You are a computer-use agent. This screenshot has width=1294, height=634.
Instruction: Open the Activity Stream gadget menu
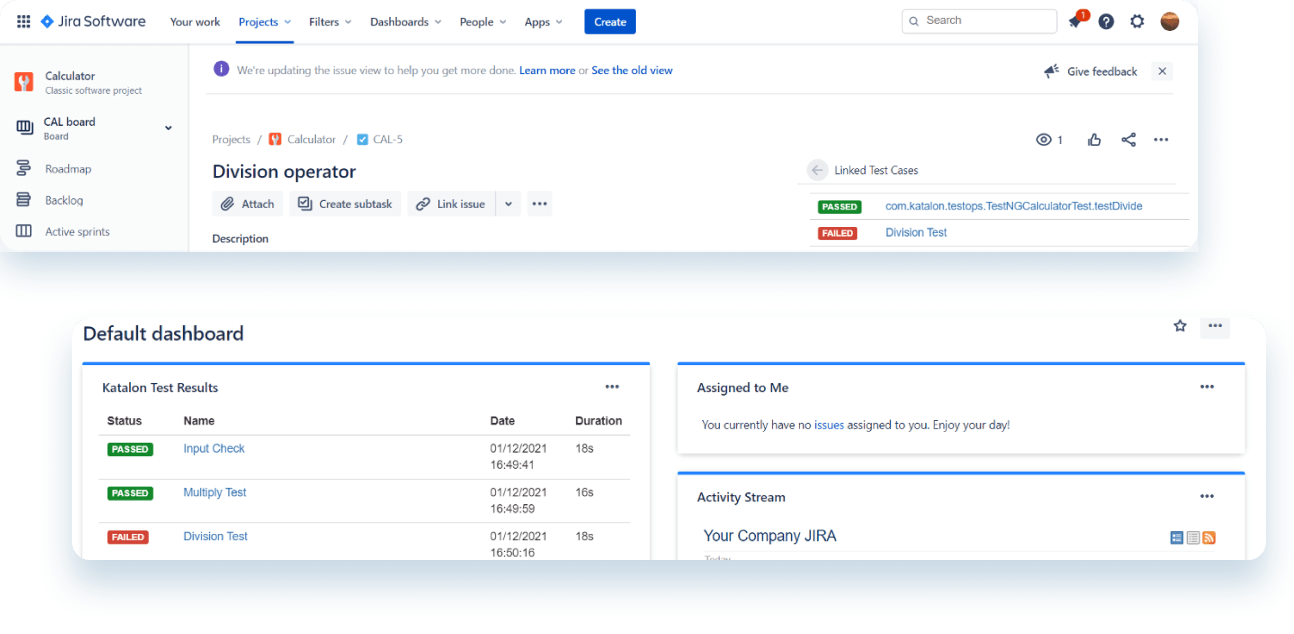(x=1207, y=496)
